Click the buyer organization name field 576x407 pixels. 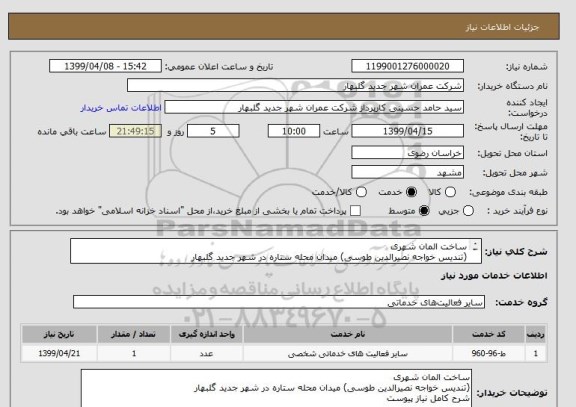[x=295, y=86]
